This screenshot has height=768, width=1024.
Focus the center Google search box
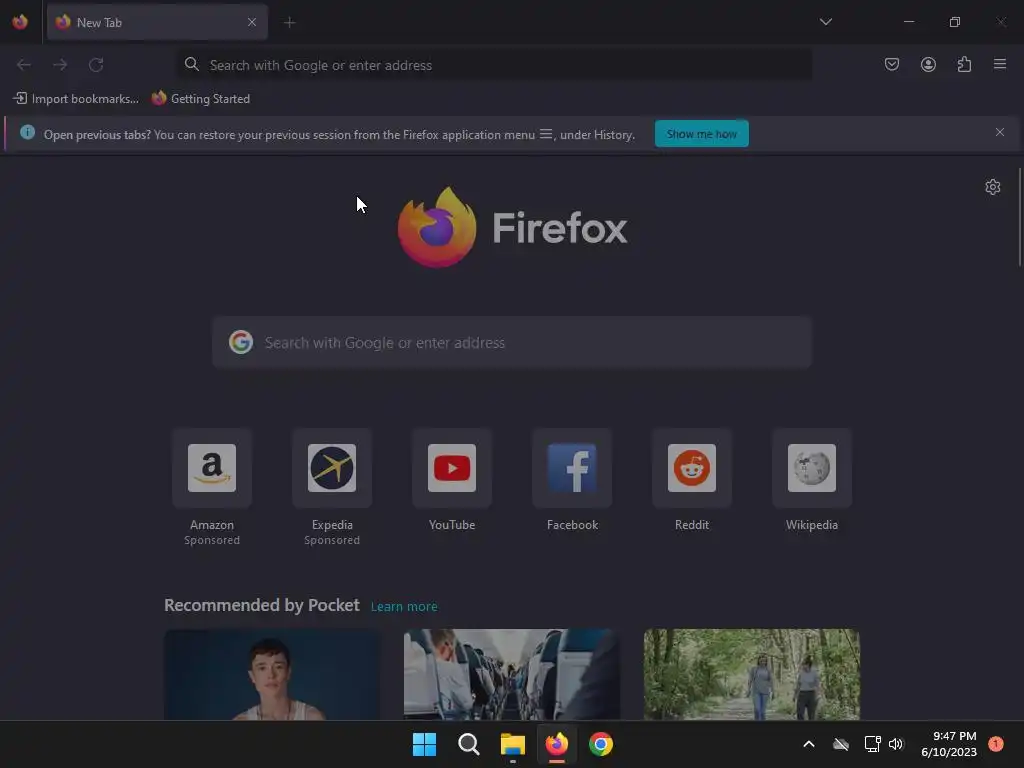pyautogui.click(x=512, y=343)
